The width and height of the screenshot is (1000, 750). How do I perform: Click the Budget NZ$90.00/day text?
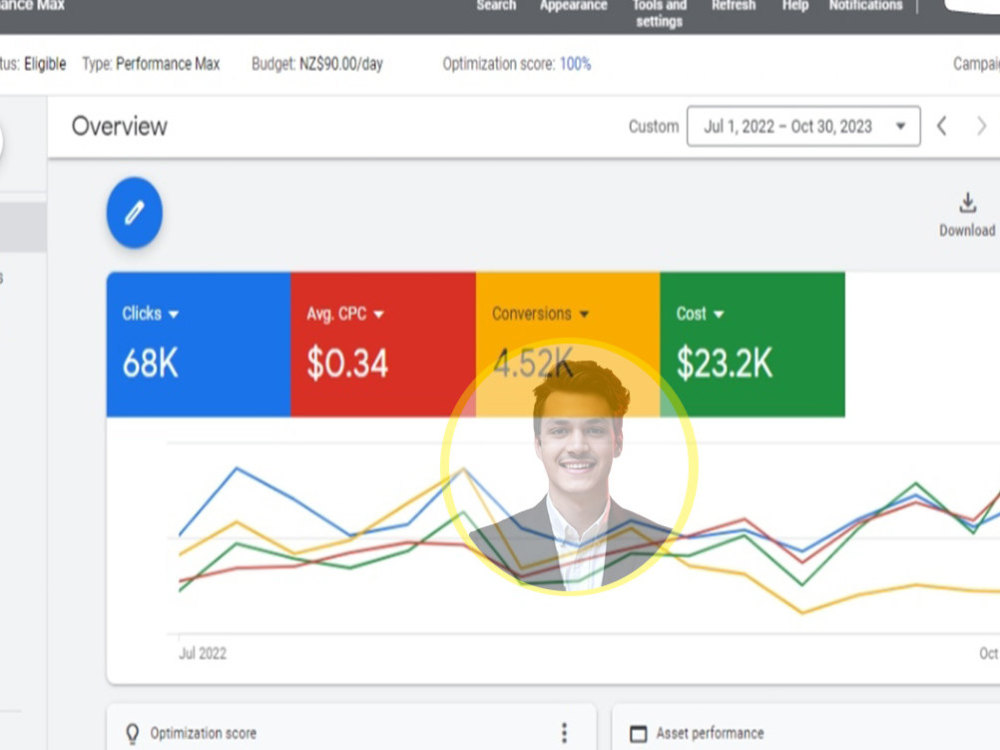317,64
